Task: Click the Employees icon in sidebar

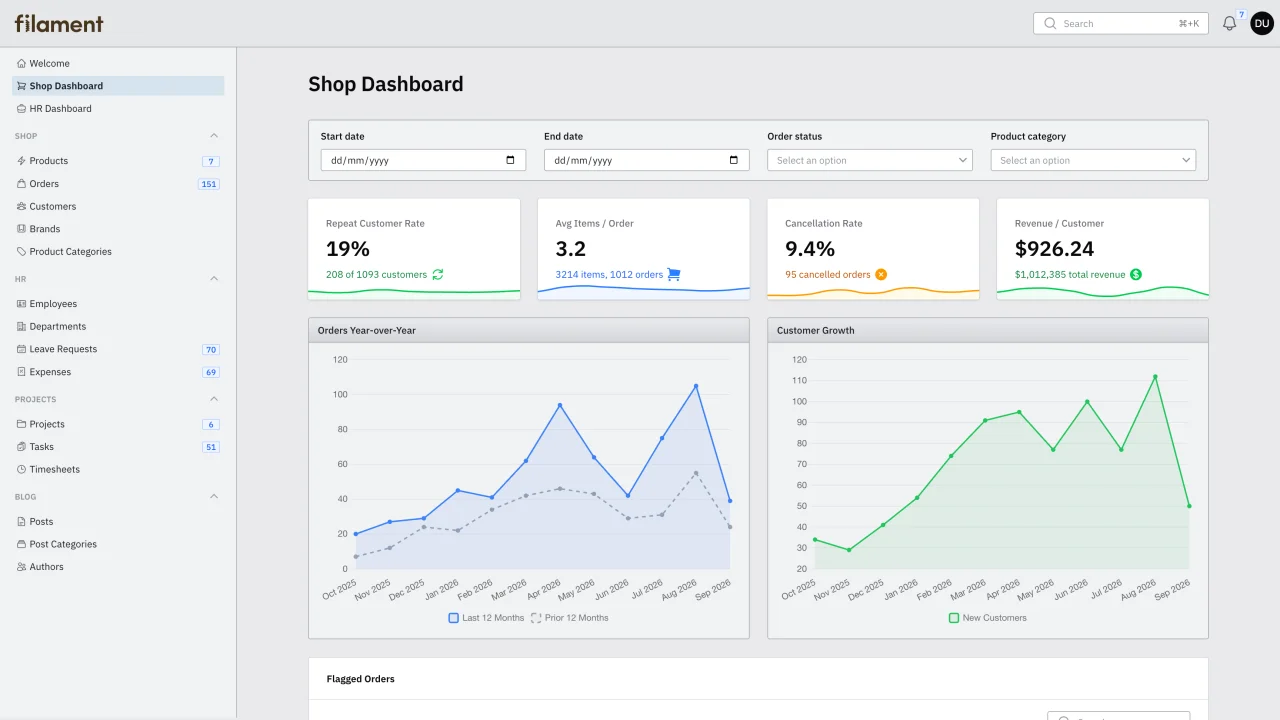Action: point(21,304)
